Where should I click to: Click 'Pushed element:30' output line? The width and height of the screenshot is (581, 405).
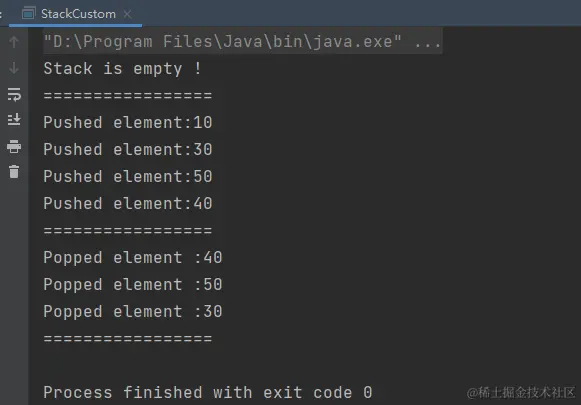coord(128,150)
